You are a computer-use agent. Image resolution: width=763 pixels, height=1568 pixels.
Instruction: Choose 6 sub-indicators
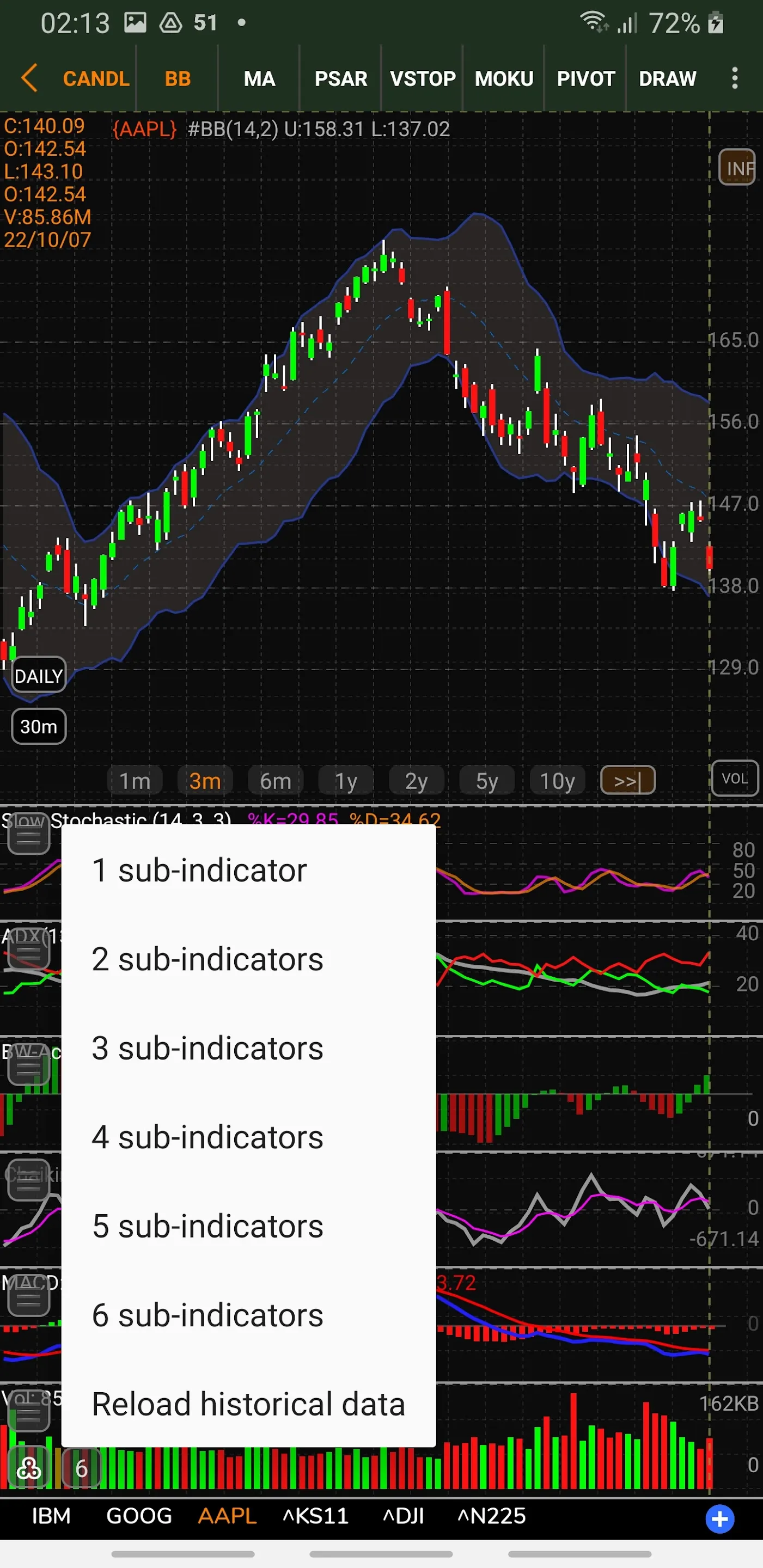pos(248,1315)
